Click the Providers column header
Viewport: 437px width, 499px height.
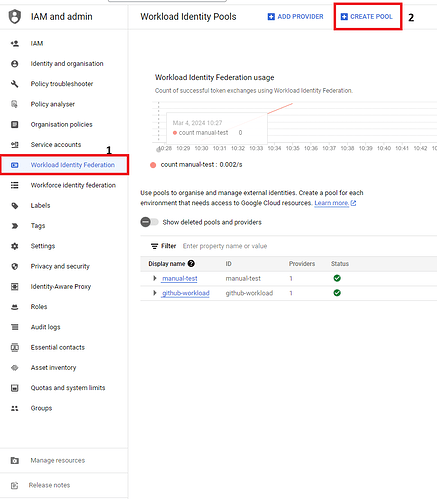pos(302,264)
